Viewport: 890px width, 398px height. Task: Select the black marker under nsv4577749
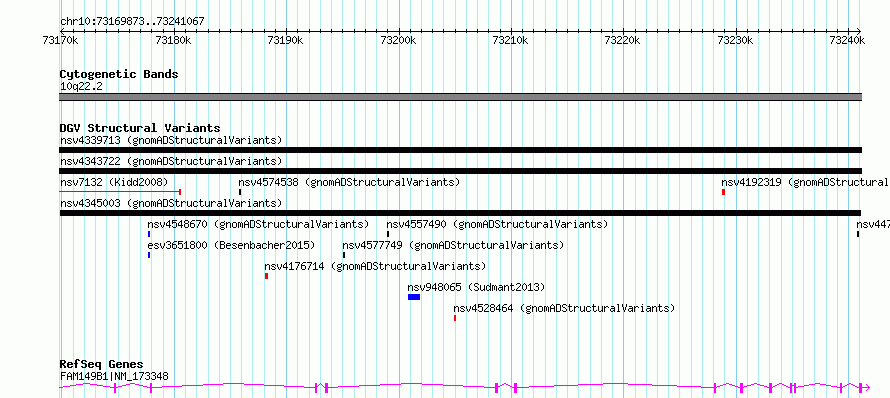click(x=344, y=255)
